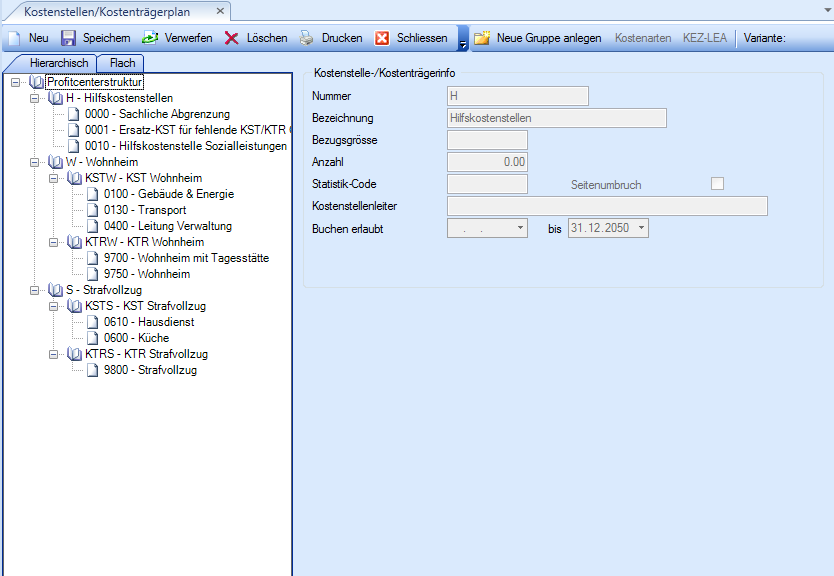The image size is (834, 576).
Task: Click the Verwerfen discard icon
Action: 150,38
